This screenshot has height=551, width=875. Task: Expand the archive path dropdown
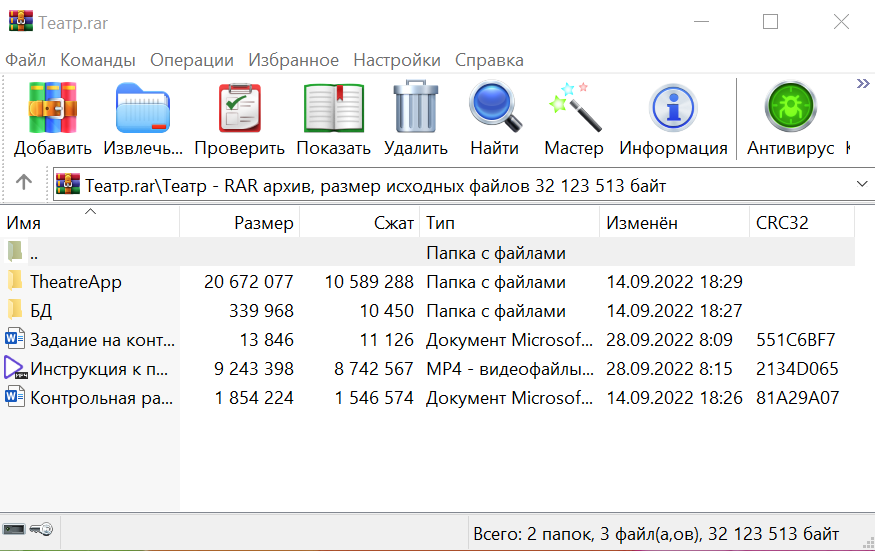click(862, 185)
